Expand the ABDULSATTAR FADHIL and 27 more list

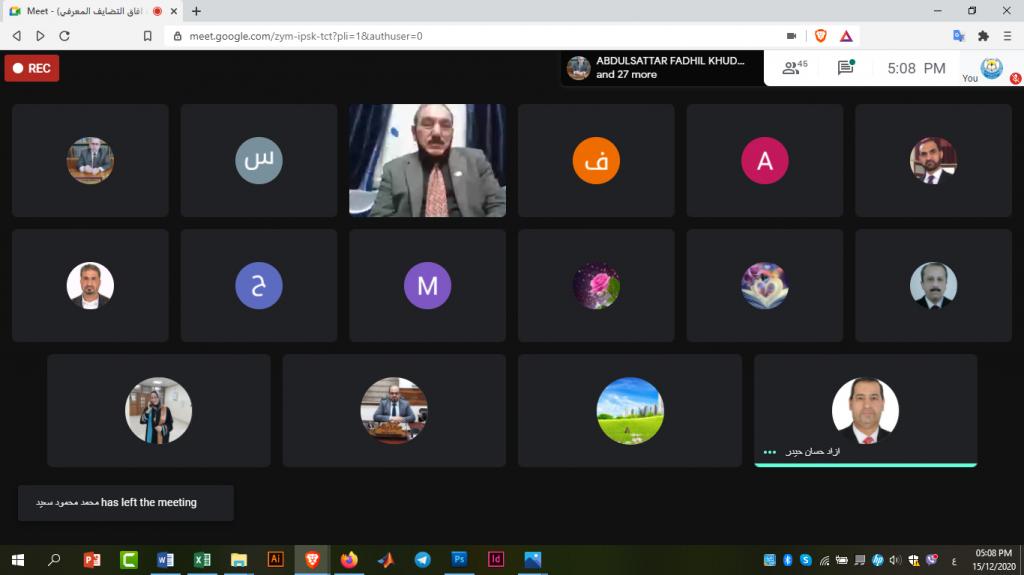660,68
